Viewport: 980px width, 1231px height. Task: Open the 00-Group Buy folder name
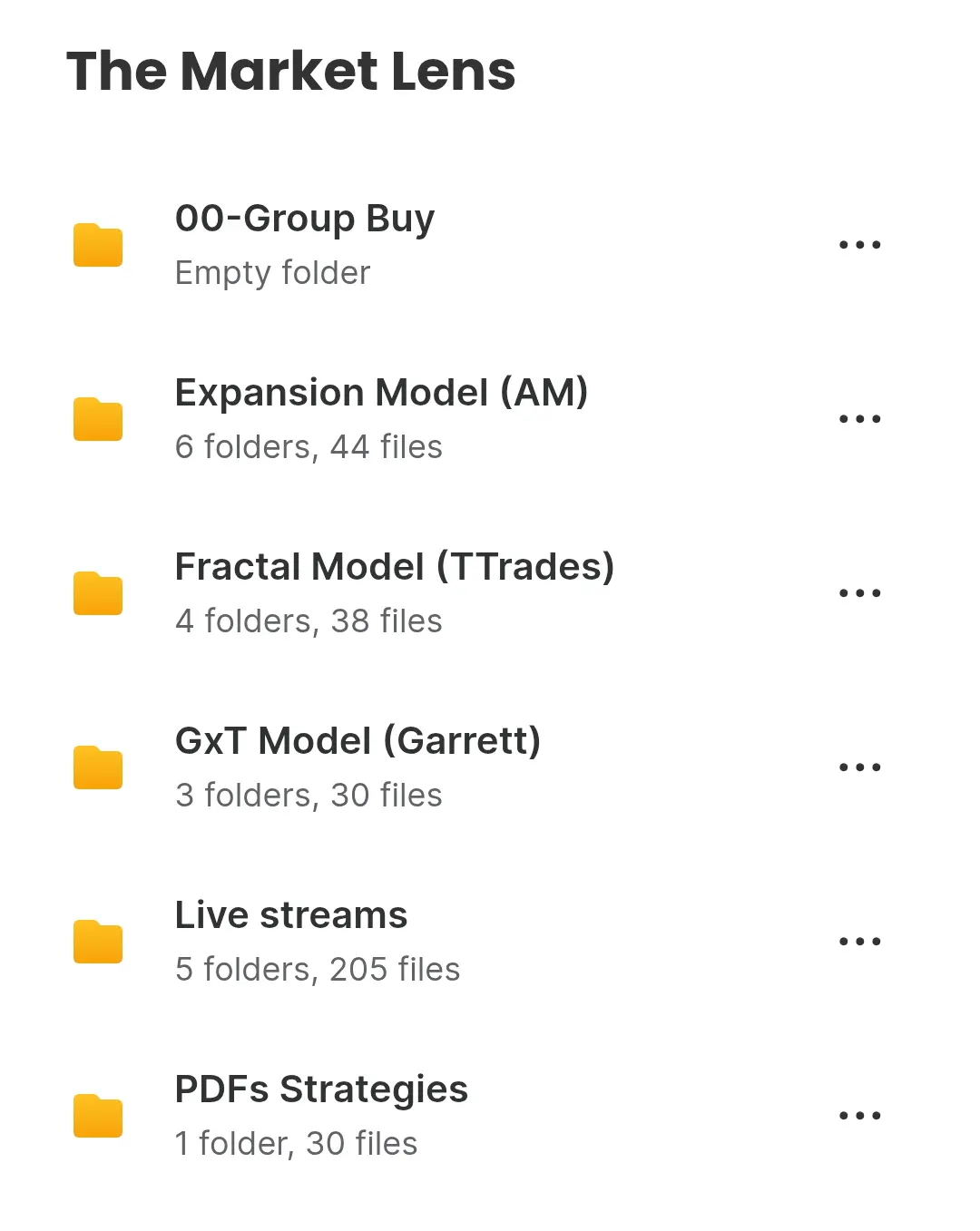point(305,219)
